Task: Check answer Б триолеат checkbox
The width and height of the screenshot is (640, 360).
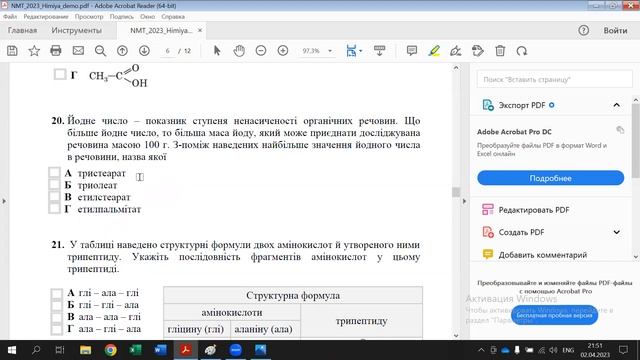Action: tap(54, 184)
